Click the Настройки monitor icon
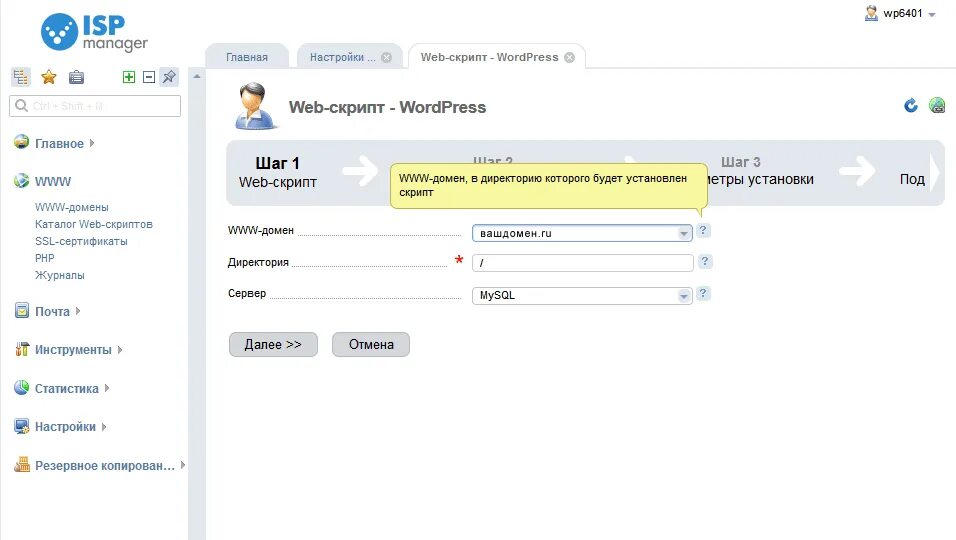The height and width of the screenshot is (540, 956). [x=21, y=426]
